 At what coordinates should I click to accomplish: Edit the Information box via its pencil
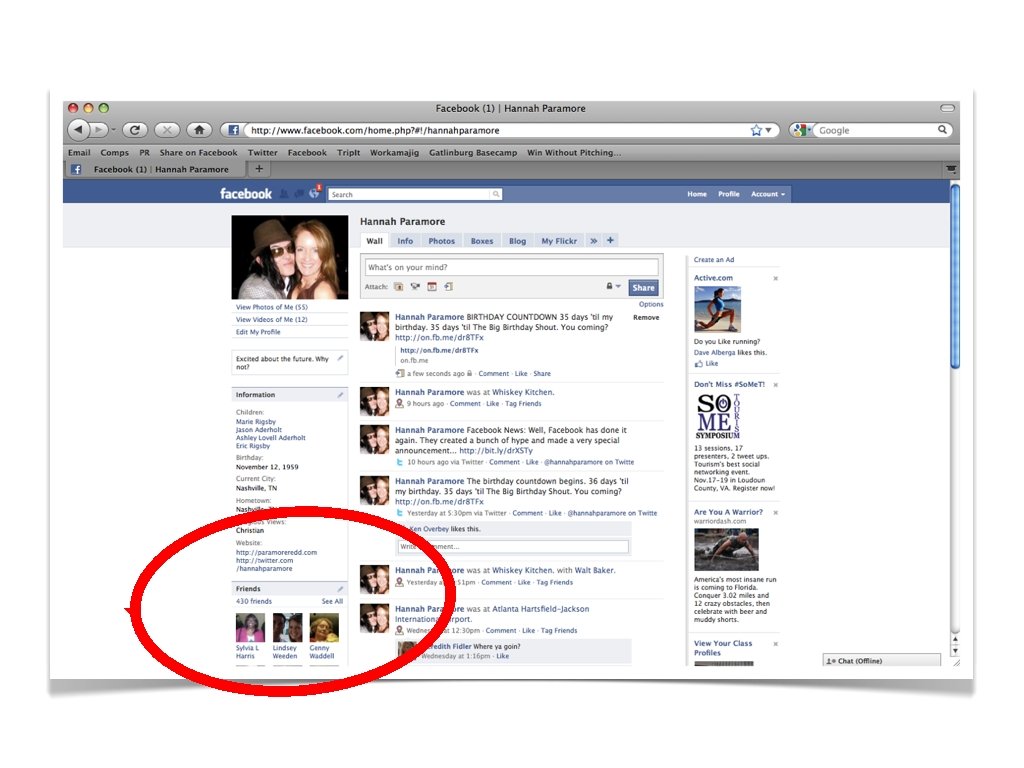point(340,394)
